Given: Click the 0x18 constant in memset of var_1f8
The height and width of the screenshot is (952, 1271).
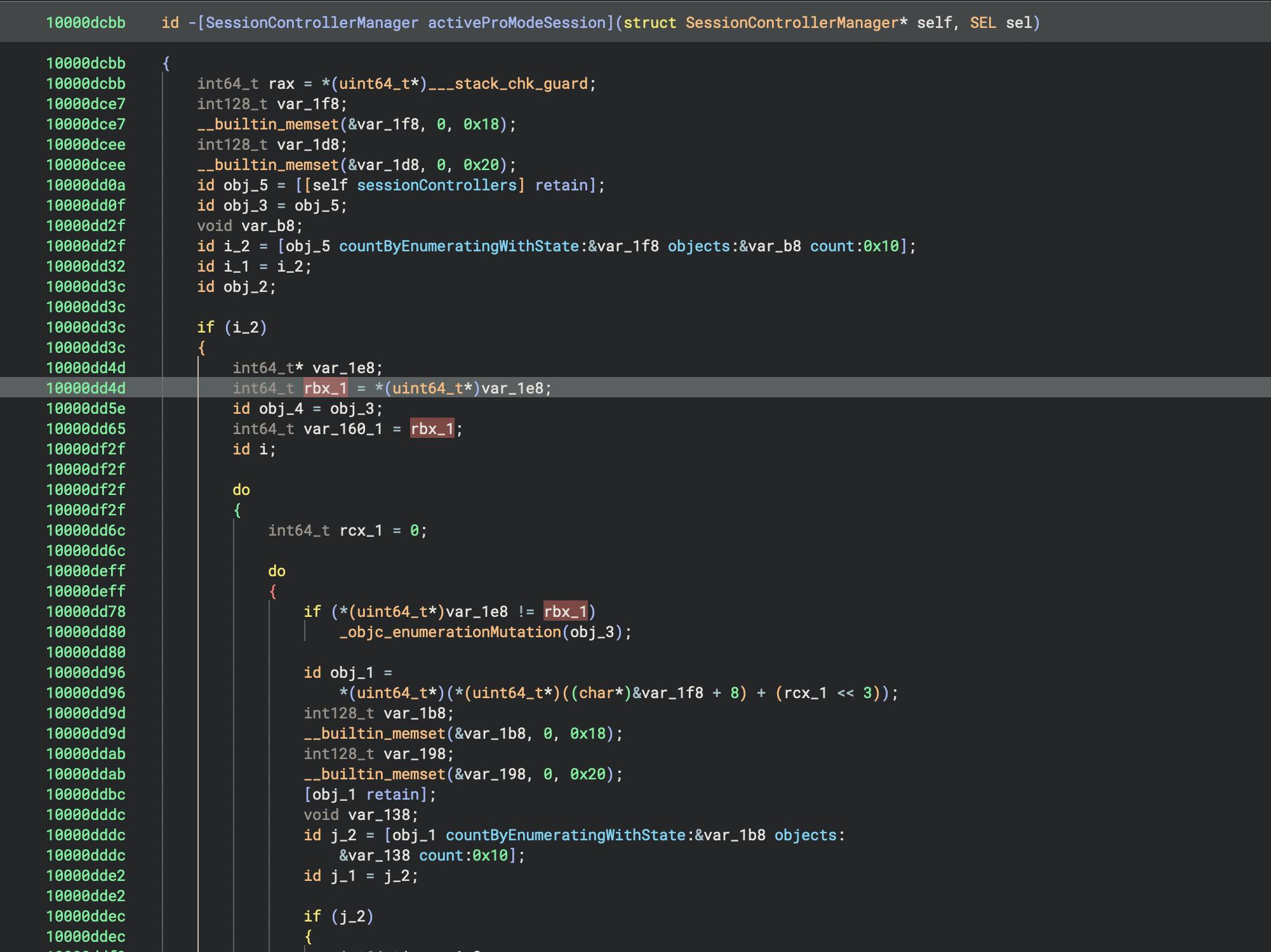Looking at the screenshot, I should (x=481, y=124).
